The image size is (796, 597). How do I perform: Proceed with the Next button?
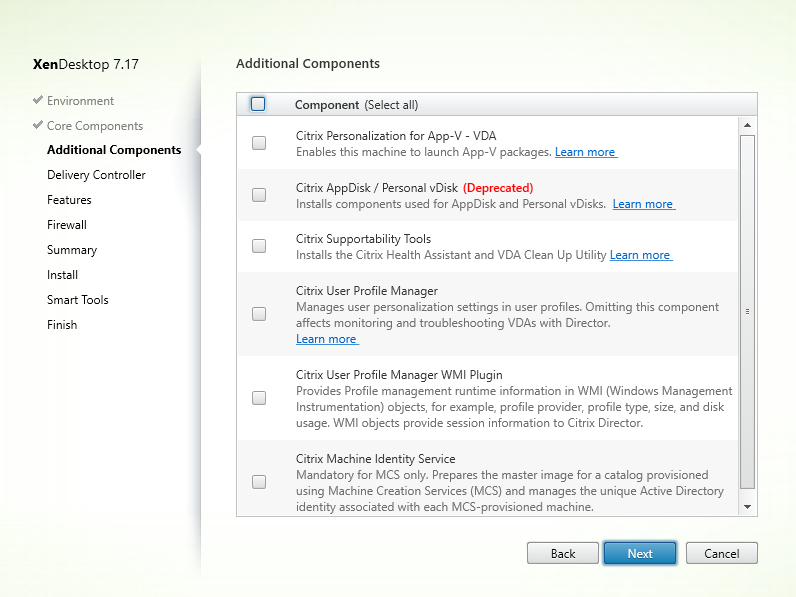pyautogui.click(x=640, y=553)
